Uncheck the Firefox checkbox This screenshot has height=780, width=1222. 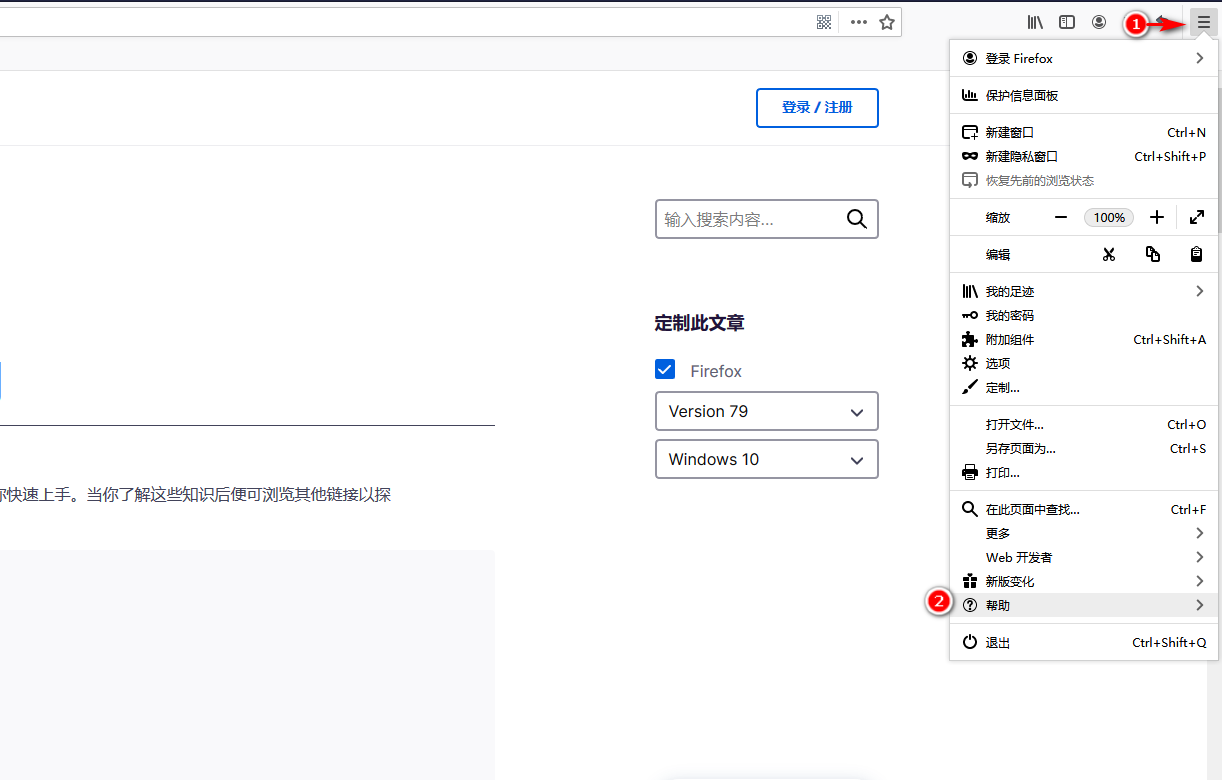click(x=665, y=370)
